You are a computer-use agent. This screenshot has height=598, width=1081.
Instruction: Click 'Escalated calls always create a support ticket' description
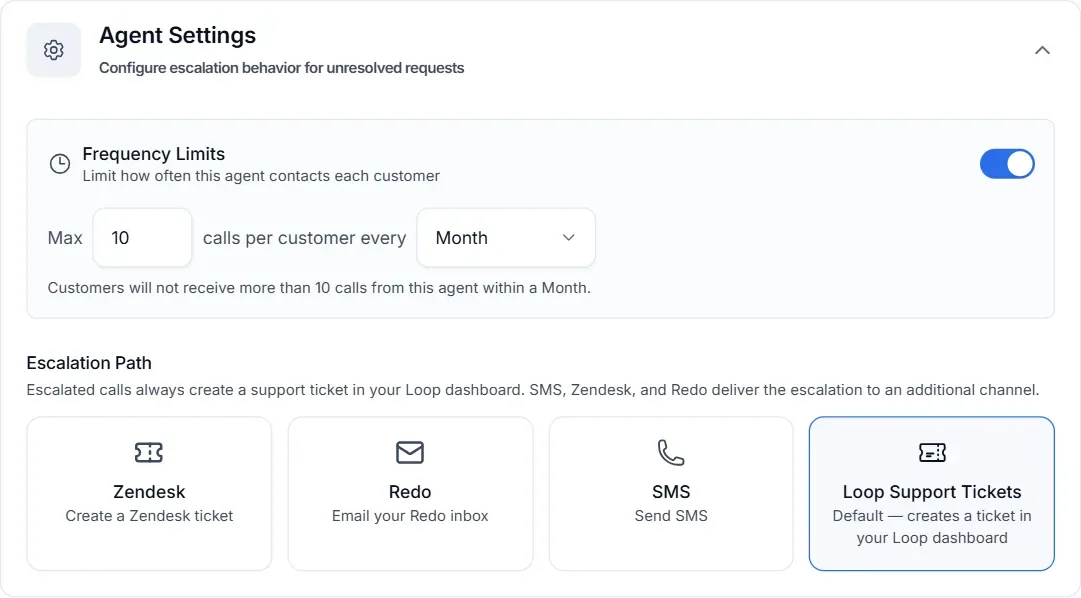click(533, 390)
